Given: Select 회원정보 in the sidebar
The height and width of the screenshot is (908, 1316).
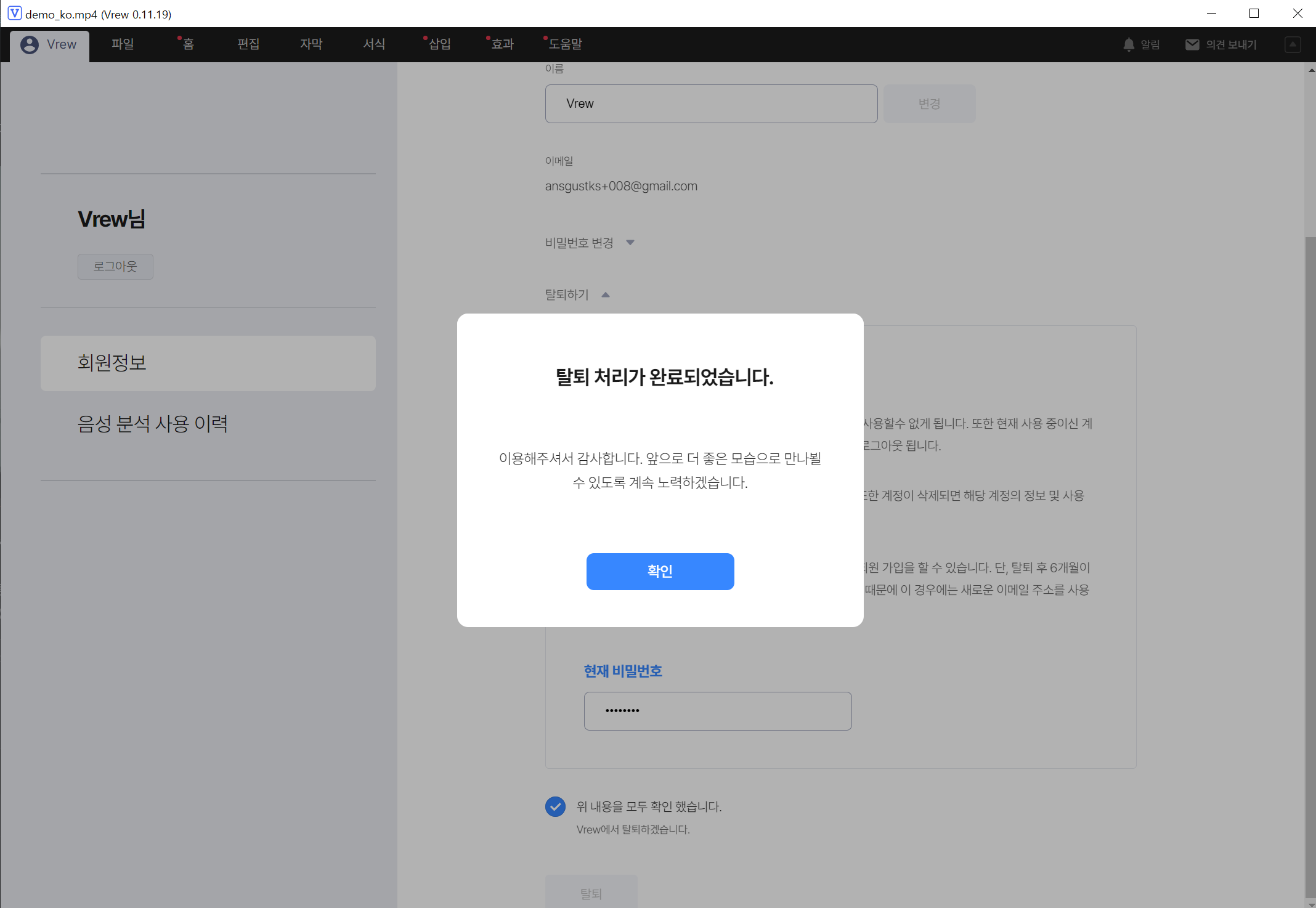Looking at the screenshot, I should [112, 363].
